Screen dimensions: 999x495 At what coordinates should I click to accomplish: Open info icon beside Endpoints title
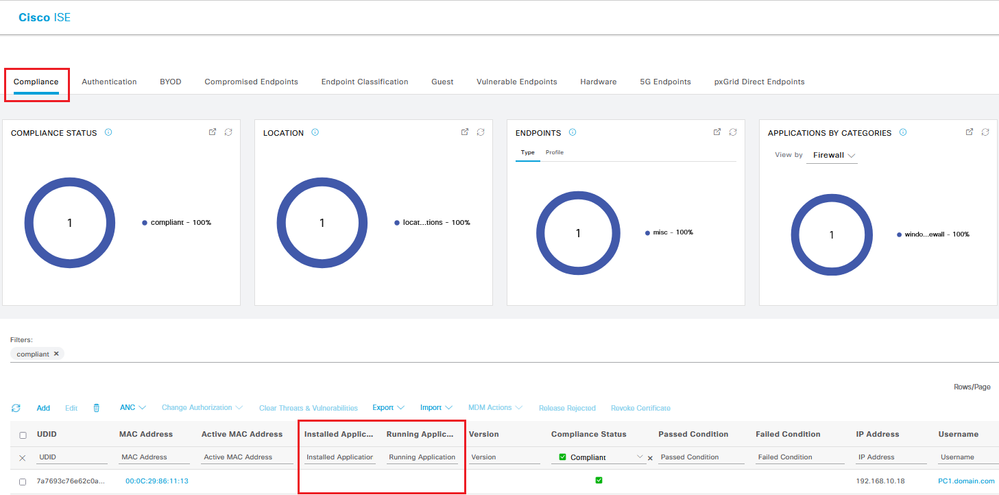[572, 133]
